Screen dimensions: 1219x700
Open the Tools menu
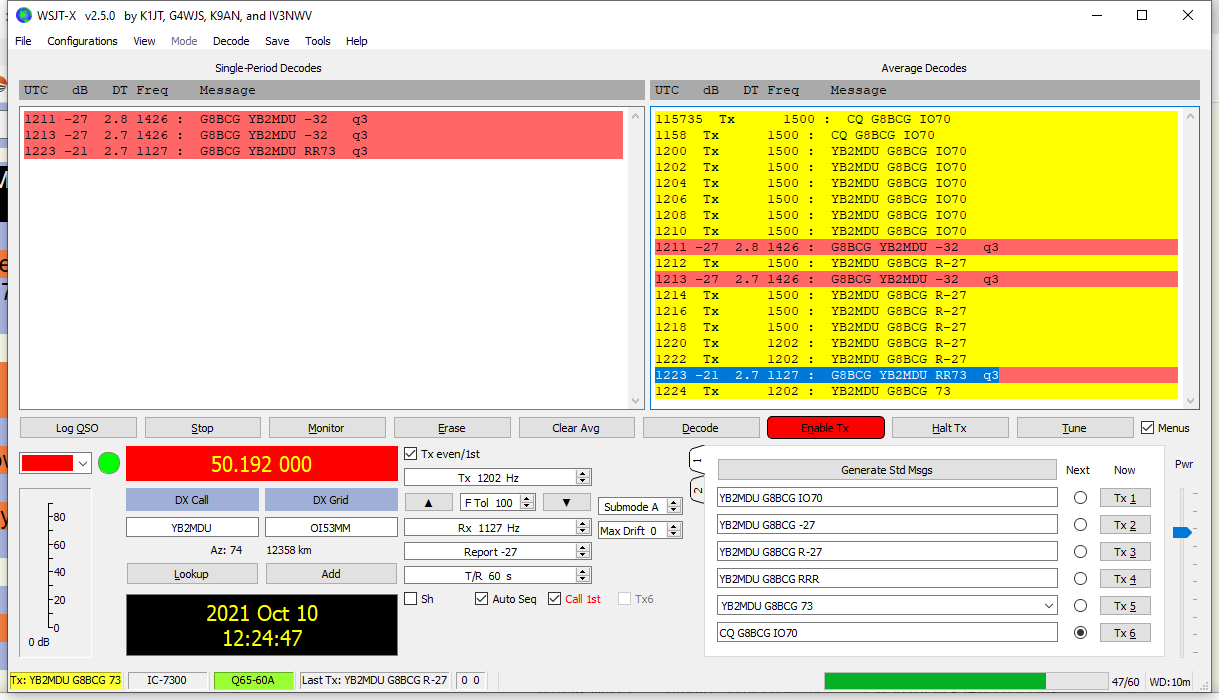point(318,41)
